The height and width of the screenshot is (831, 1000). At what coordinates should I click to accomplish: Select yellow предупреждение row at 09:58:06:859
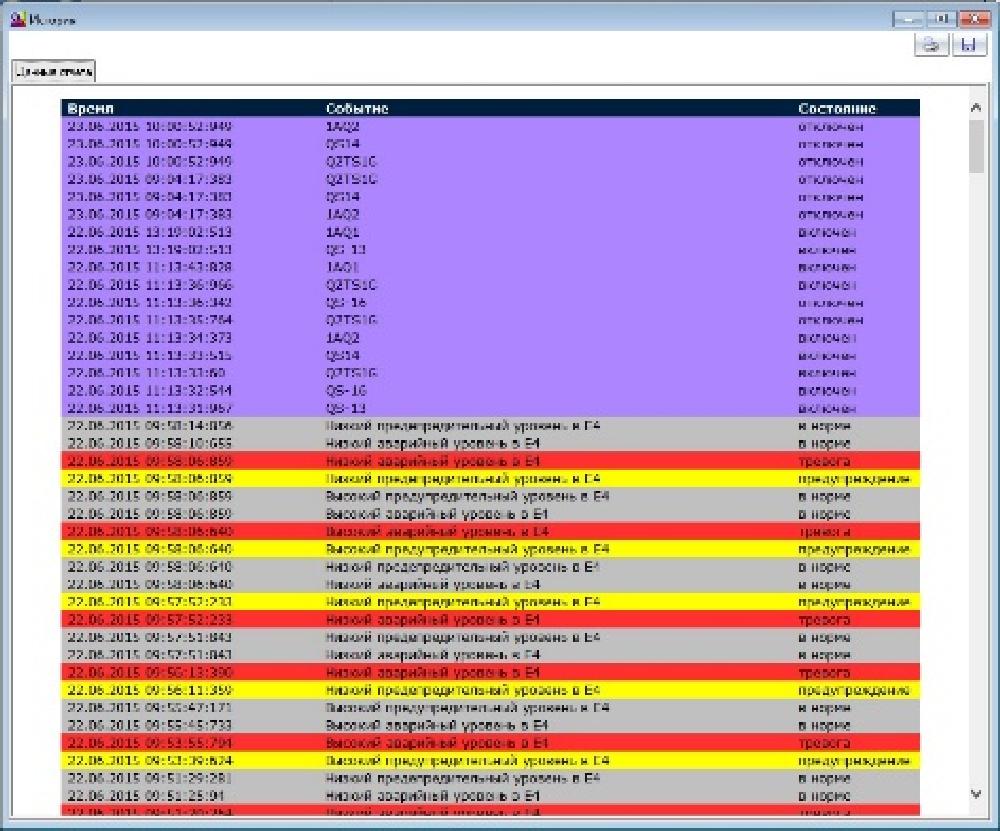[490, 479]
